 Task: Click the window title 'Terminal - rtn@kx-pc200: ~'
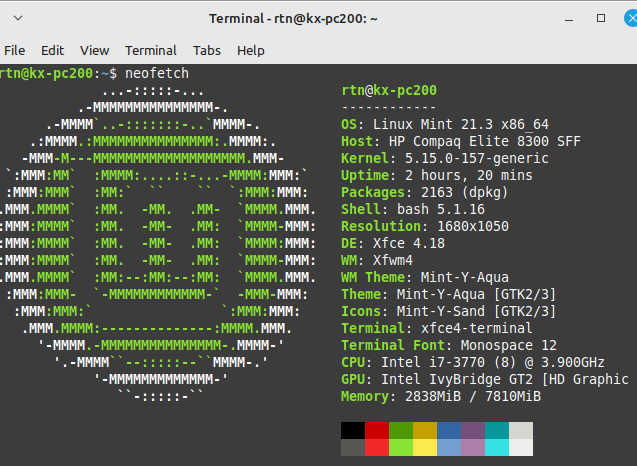[x=293, y=19]
